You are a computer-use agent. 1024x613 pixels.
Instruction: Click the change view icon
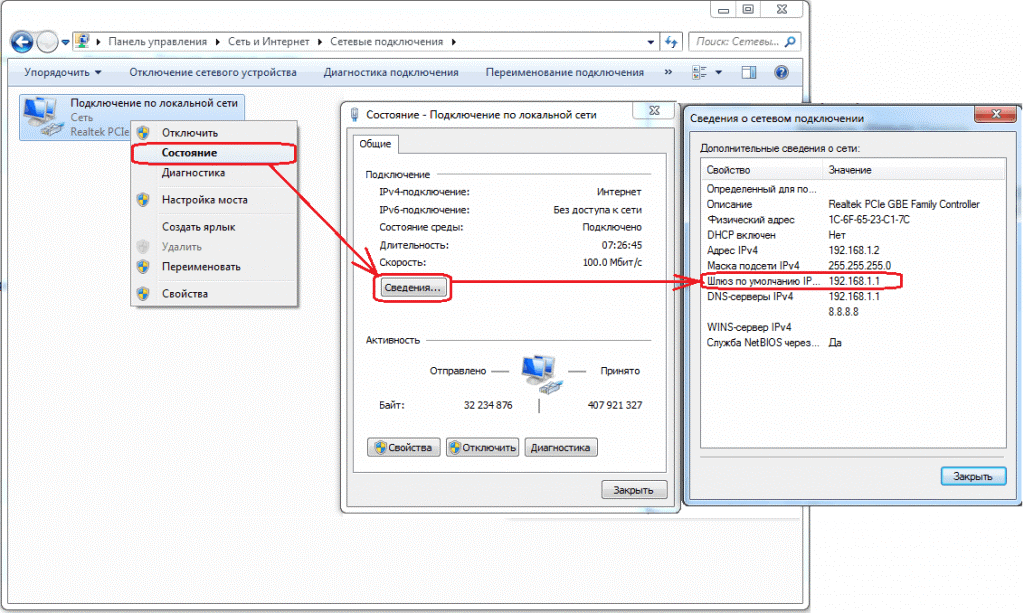click(700, 73)
